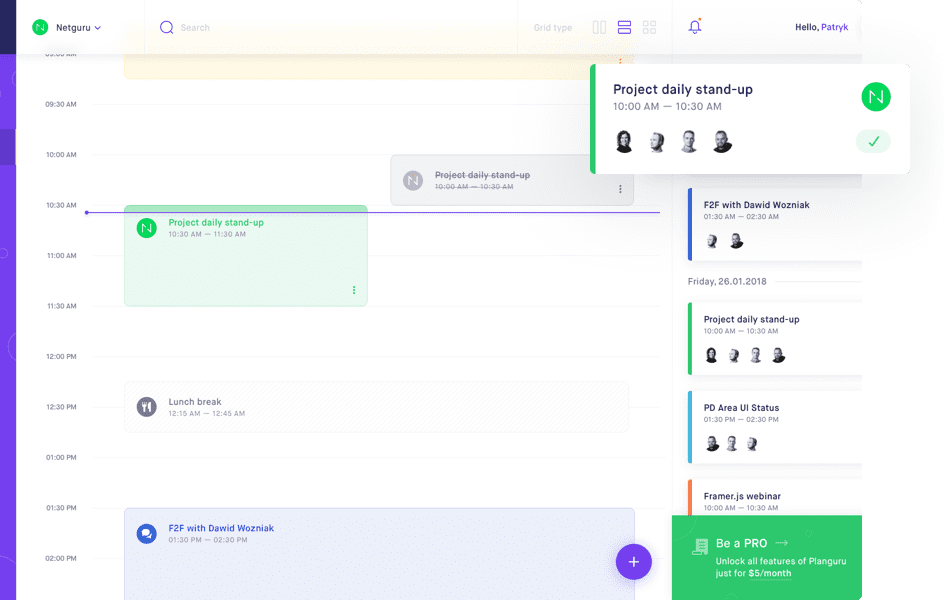This screenshot has width=945, height=600.
Task: Click the current time indicator dot
Action: [87, 213]
